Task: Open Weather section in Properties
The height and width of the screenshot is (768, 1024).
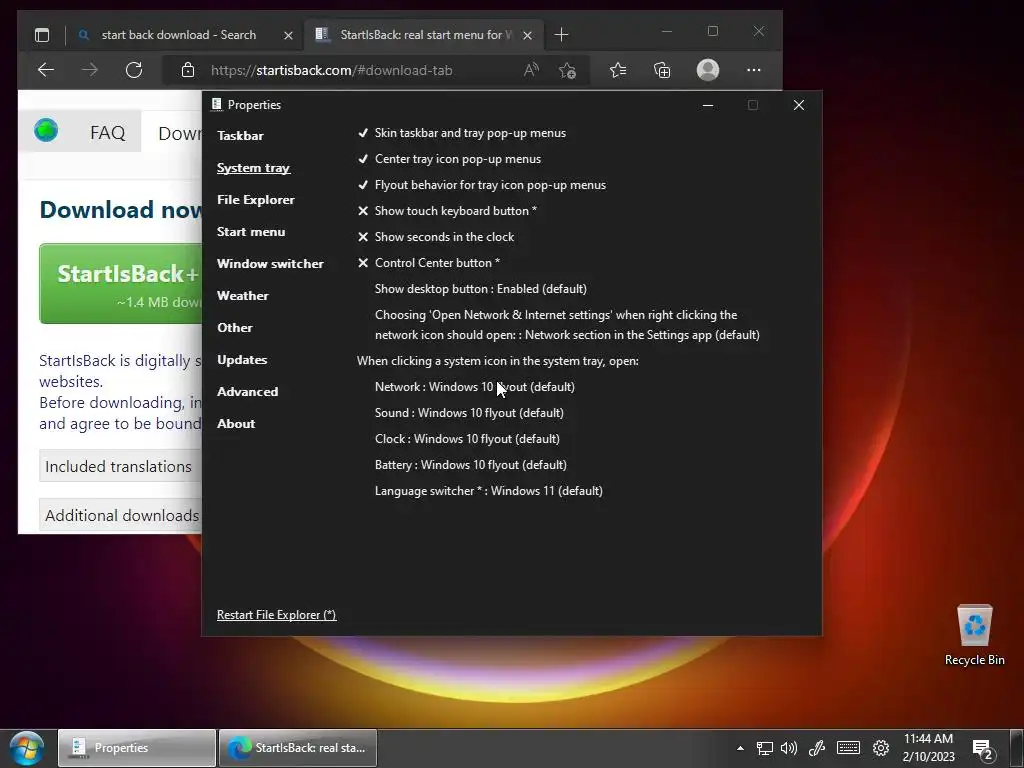Action: [242, 296]
